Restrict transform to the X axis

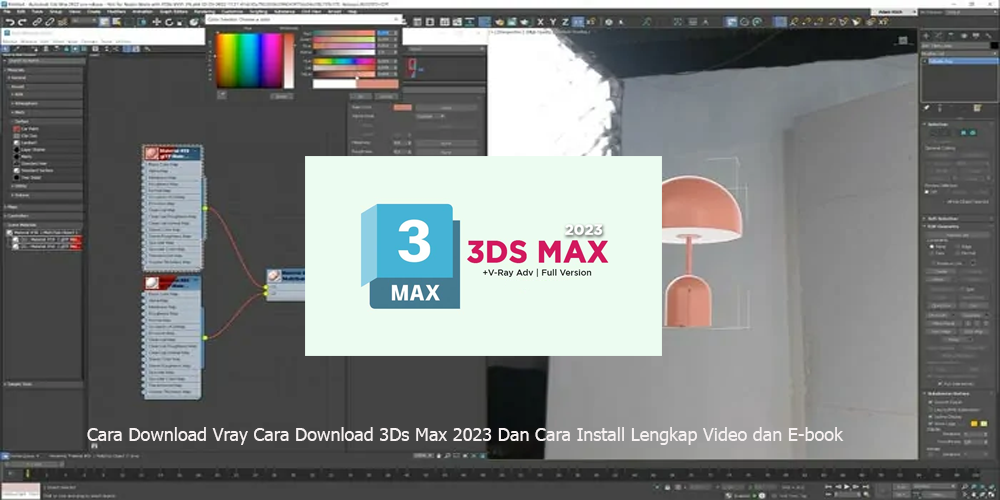(x=540, y=22)
